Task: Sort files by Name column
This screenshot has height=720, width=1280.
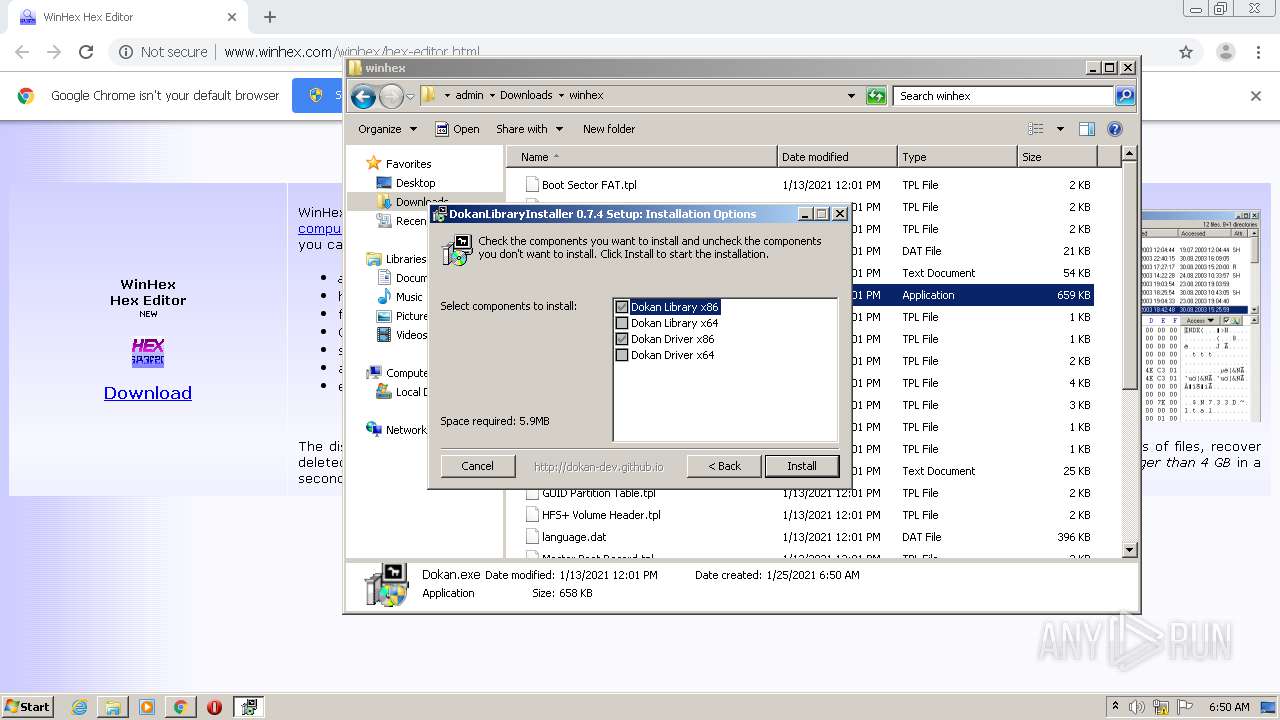Action: point(642,157)
